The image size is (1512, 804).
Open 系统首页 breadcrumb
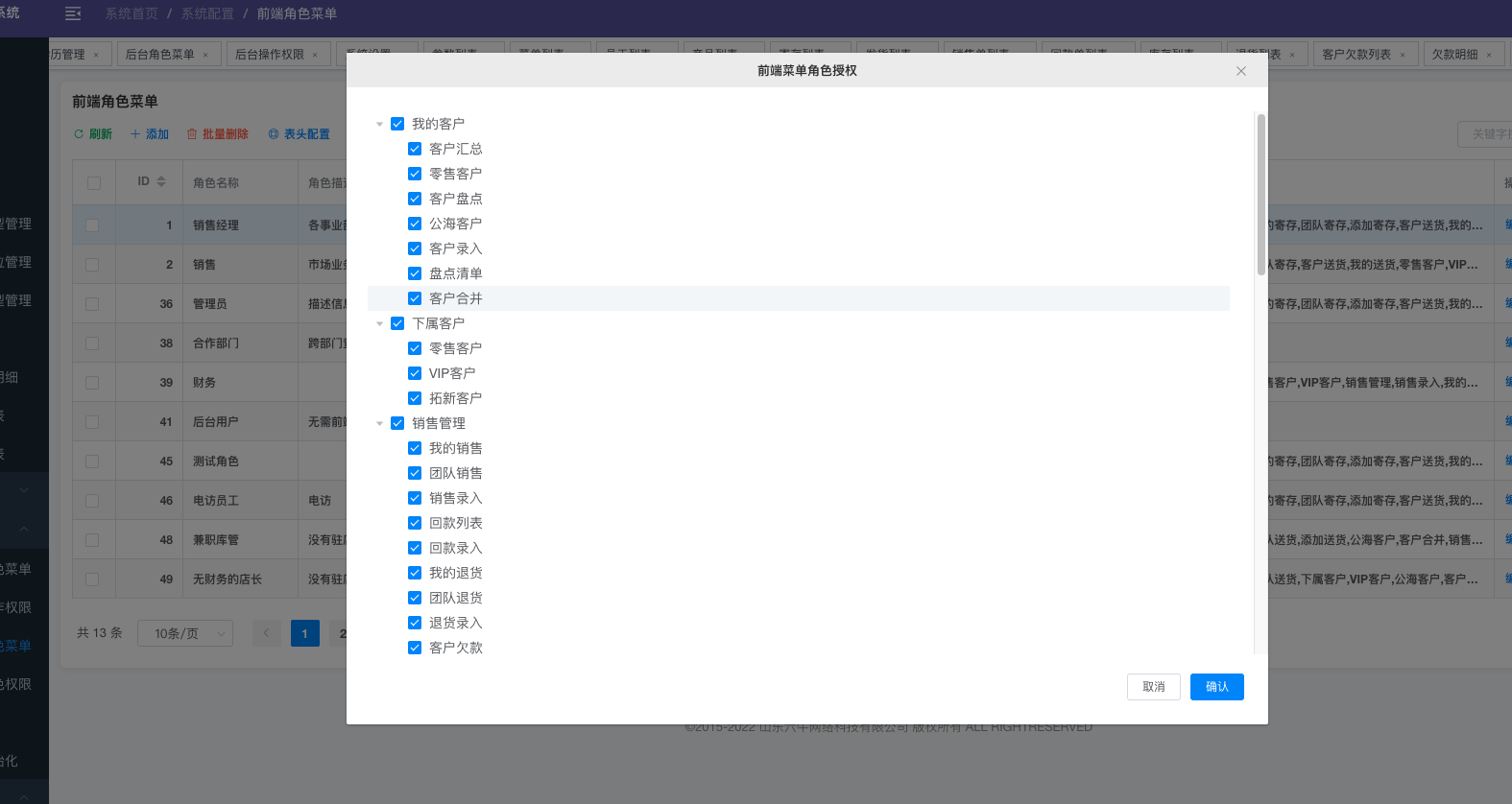click(x=132, y=13)
